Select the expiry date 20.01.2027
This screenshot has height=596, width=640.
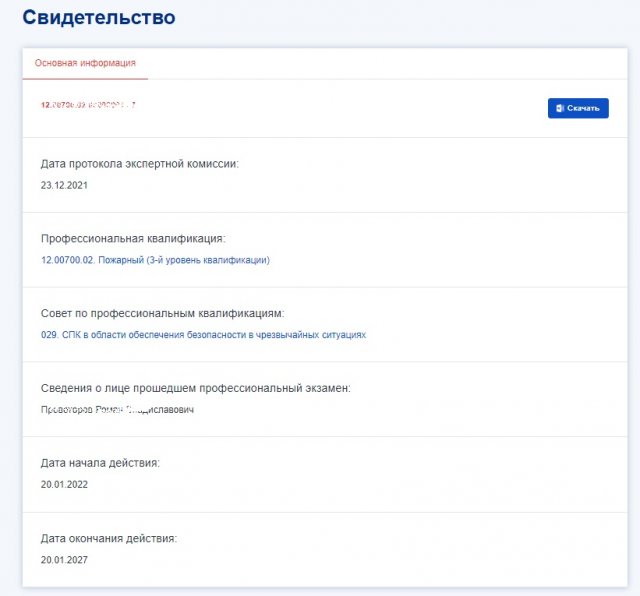point(65,560)
